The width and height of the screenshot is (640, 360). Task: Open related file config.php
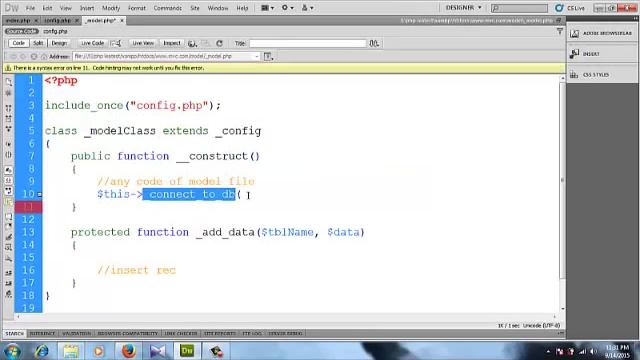click(x=55, y=31)
